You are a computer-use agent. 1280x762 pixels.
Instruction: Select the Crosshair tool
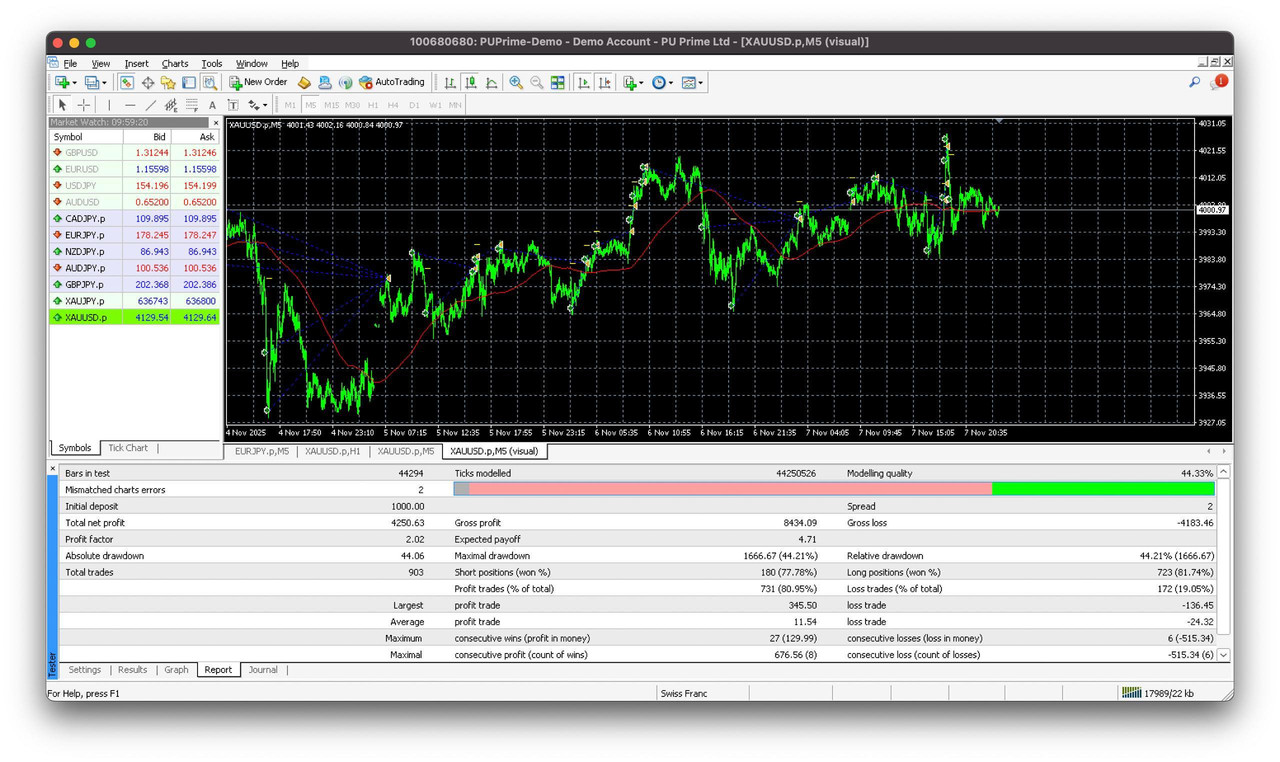[x=83, y=105]
